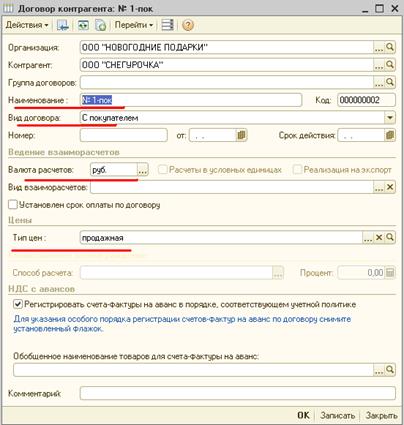Click the reread toolbar icon with green arrows

83,25
